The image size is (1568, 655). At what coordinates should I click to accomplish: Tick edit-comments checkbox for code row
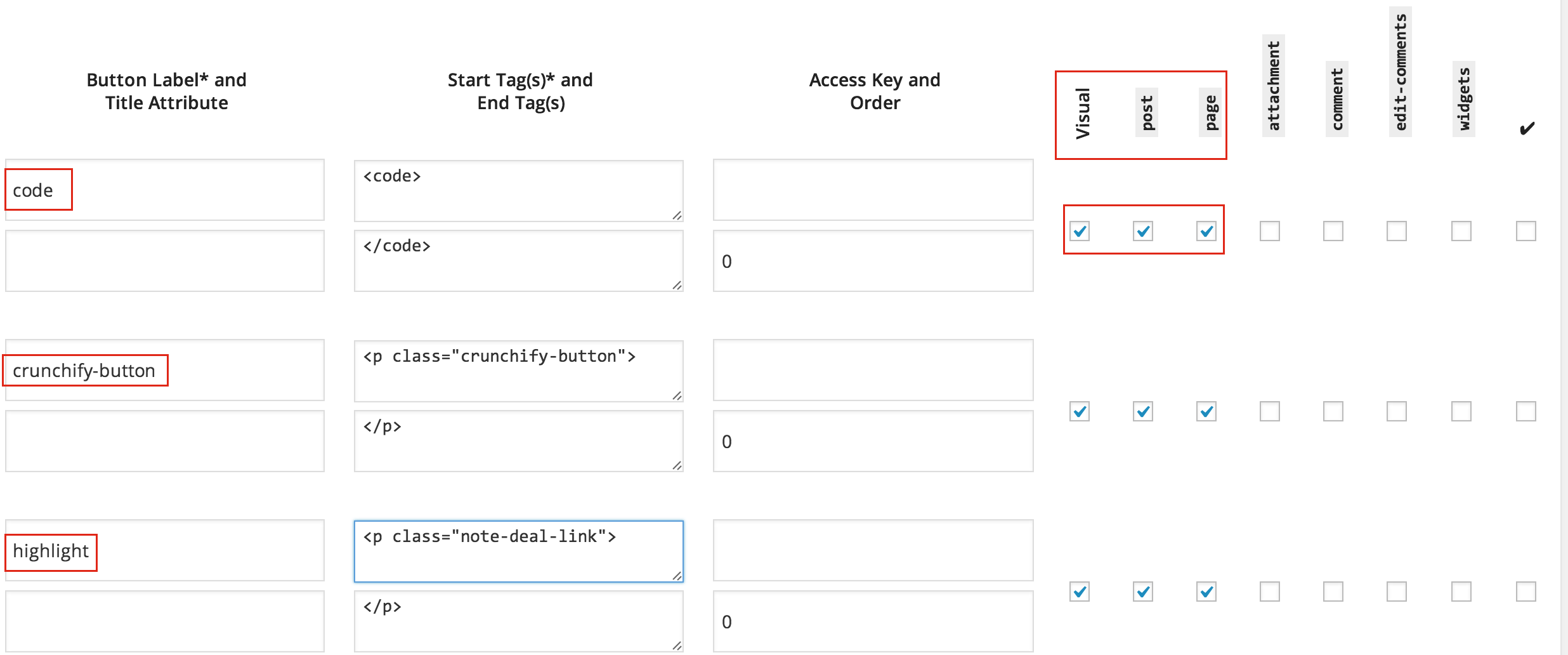(1397, 231)
